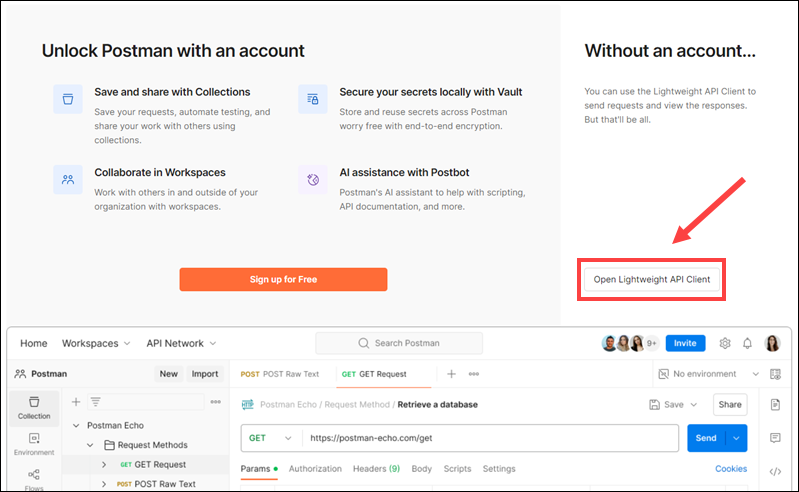Collapse the Postman Echo collection

click(76, 425)
